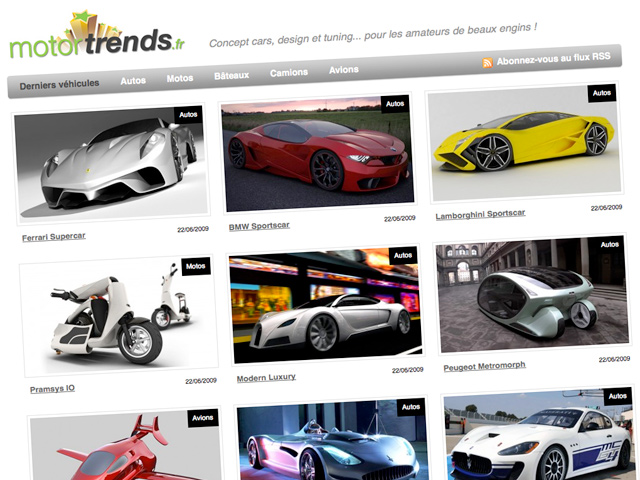This screenshot has width=640, height=480.
Task: Click the orange RSS feed icon
Action: tap(487, 62)
